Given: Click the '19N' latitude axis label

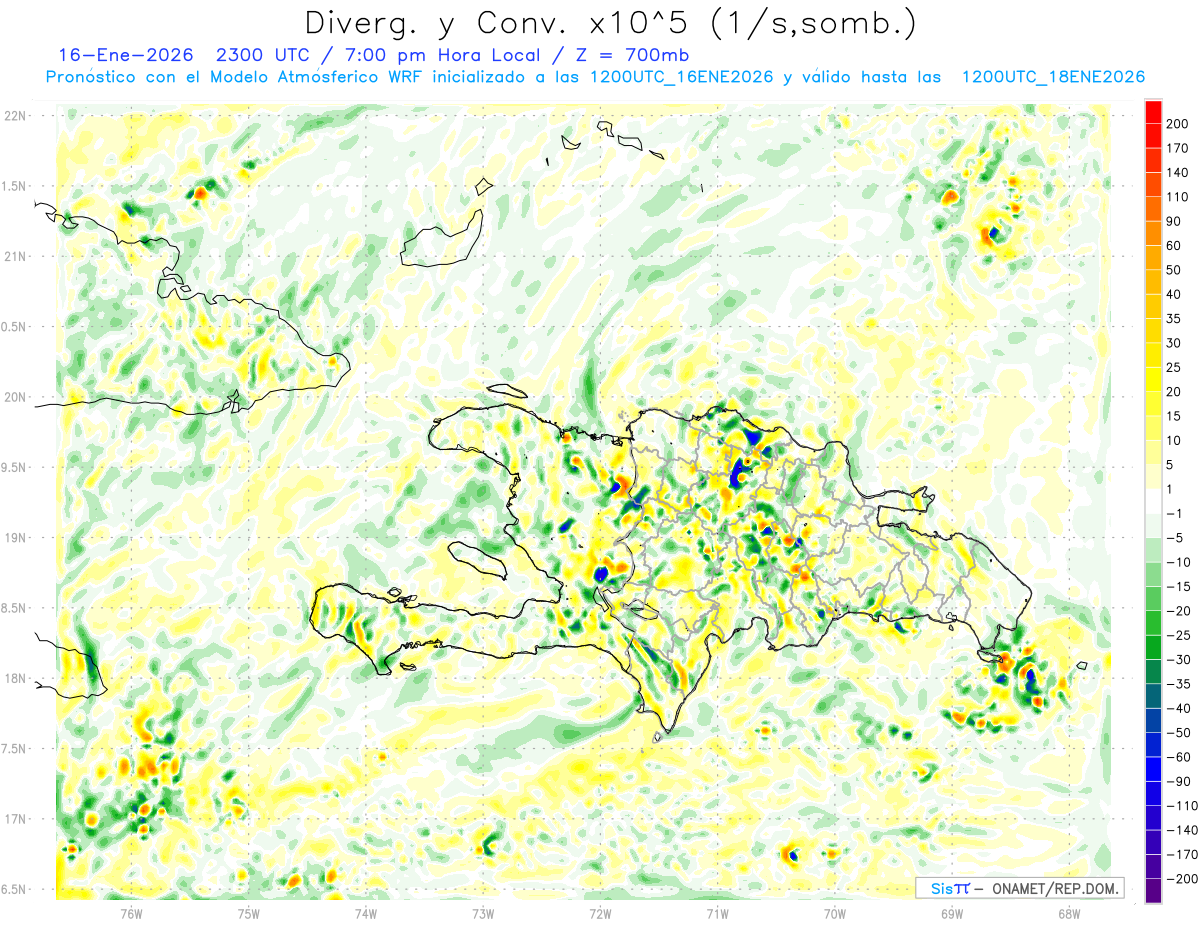Looking at the screenshot, I should pyautogui.click(x=15, y=538).
